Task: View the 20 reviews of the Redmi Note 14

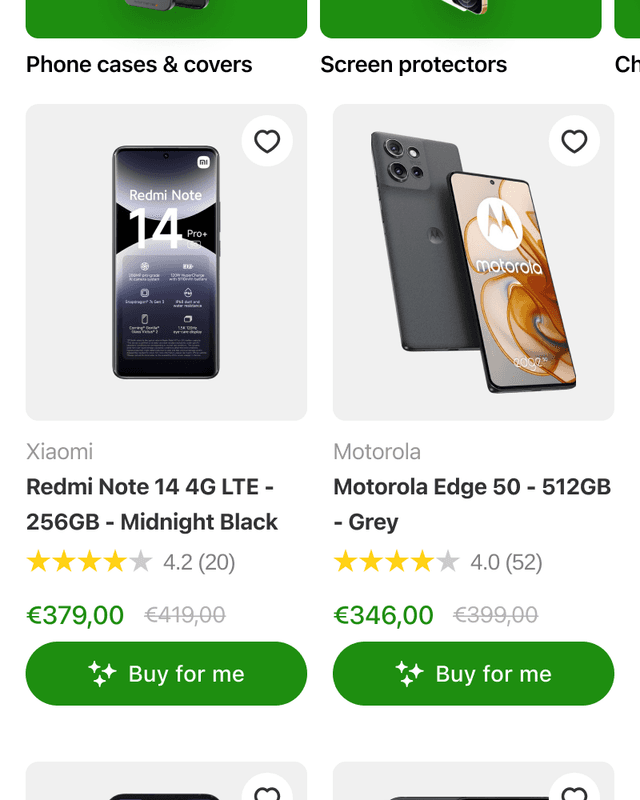Action: click(198, 562)
